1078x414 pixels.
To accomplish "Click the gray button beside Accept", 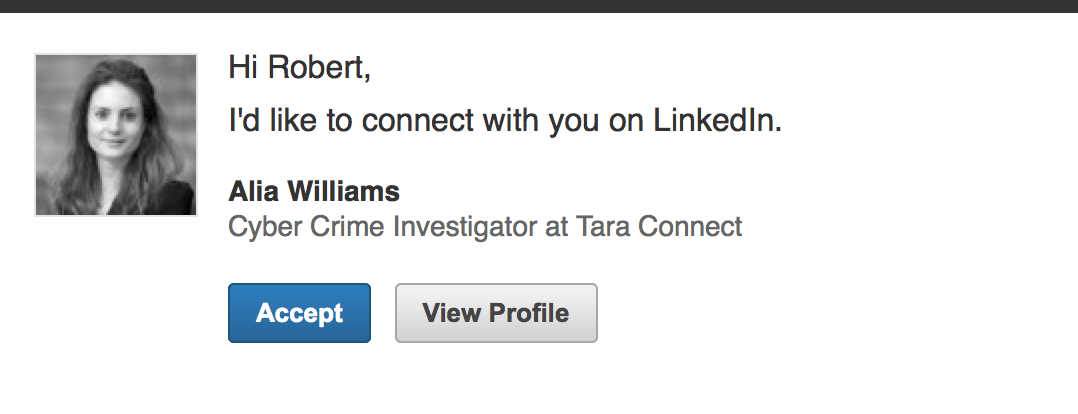I will point(496,313).
